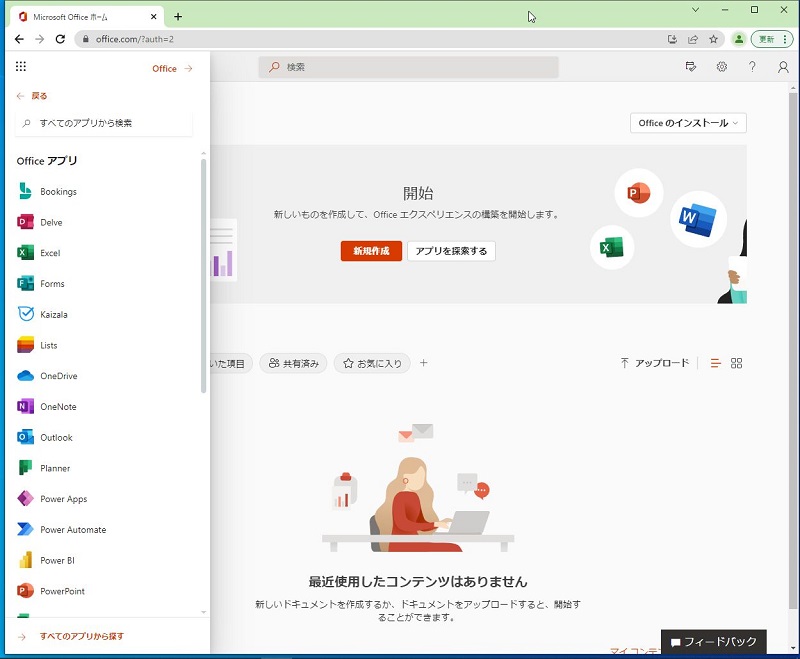Click the PowerPoint circle icon in banner
This screenshot has height=659, width=800.
pos(639,193)
